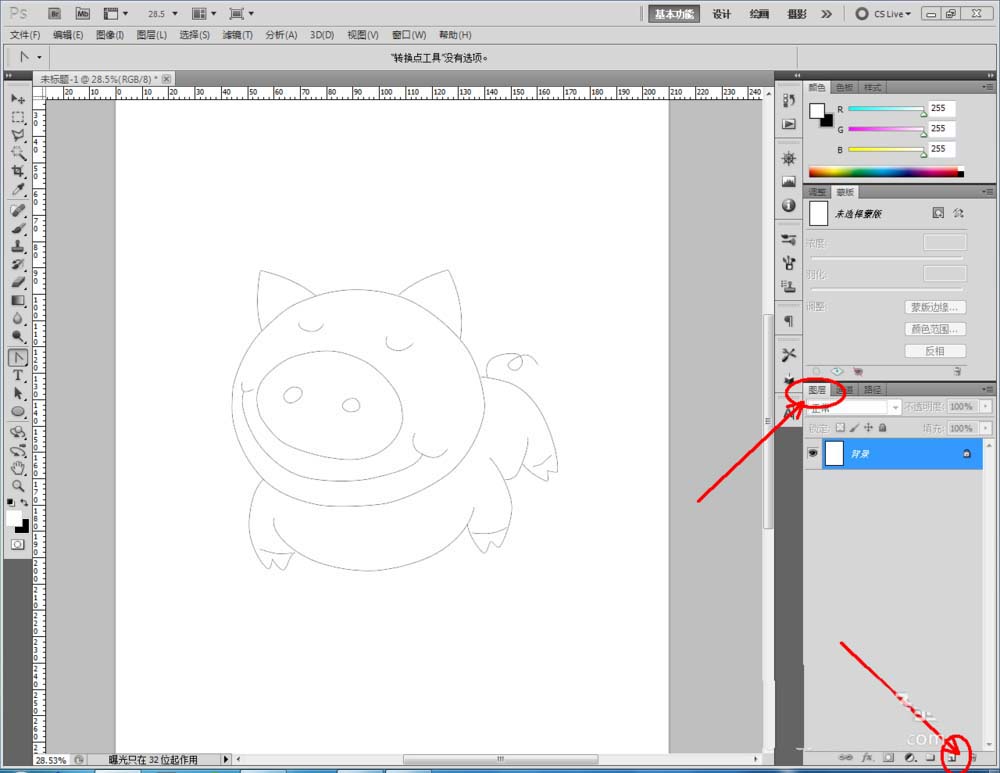
Task: Click the 基本功能 workspace button
Action: [675, 14]
